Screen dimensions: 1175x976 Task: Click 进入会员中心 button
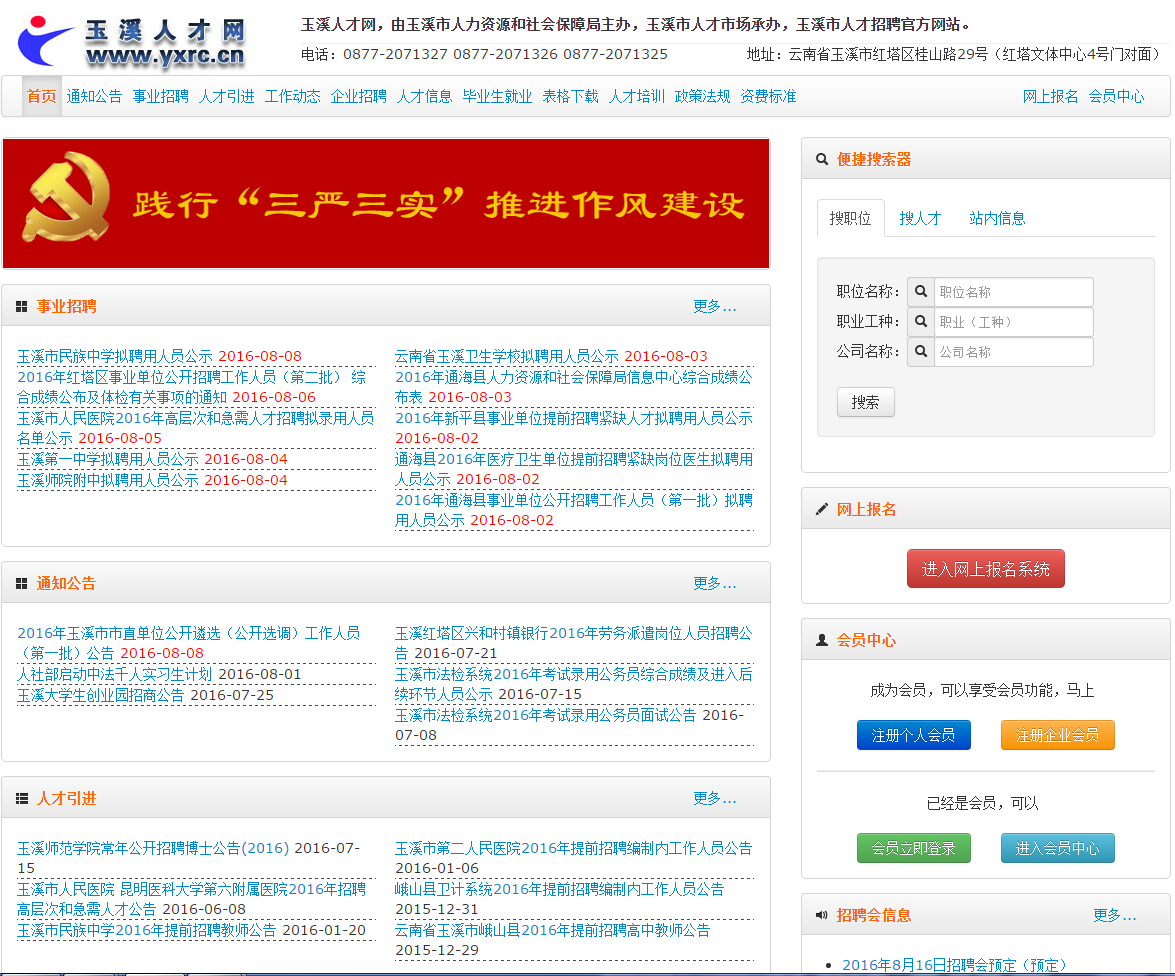[x=1057, y=848]
